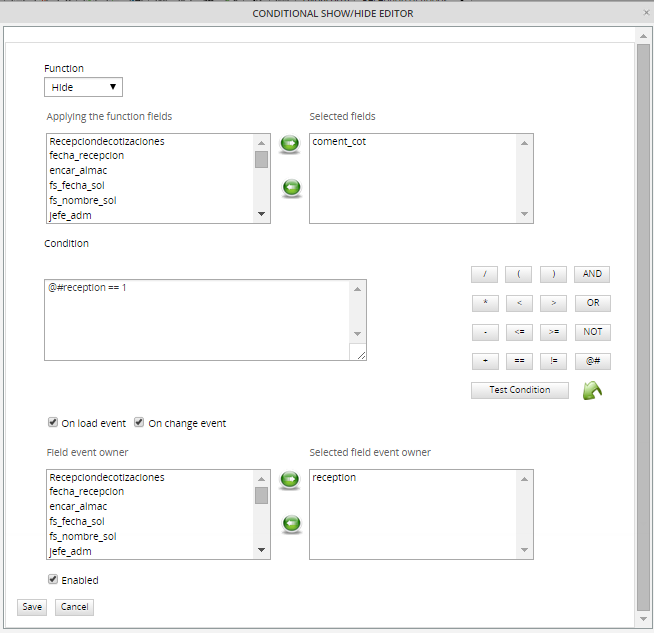Screen dimensions: 654x634
Task: Toggle the On load event checkbox
Action: click(x=53, y=422)
